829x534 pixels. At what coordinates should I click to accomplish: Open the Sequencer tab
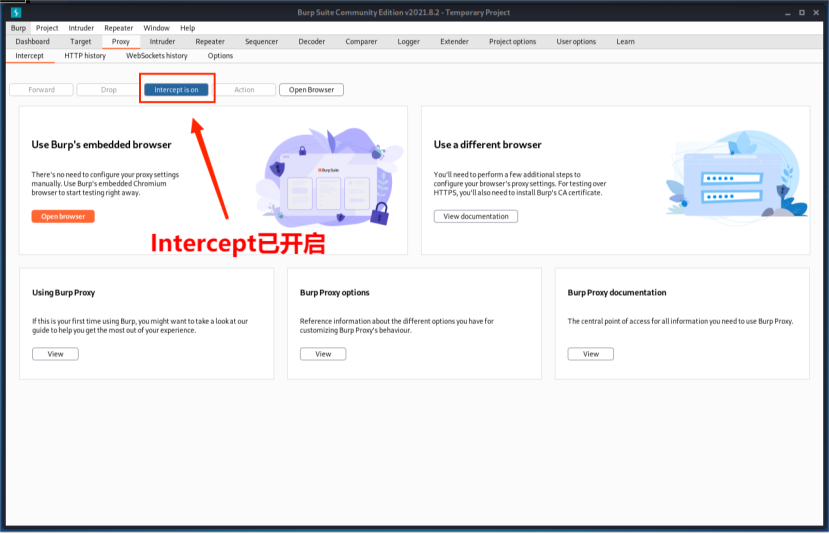click(261, 42)
